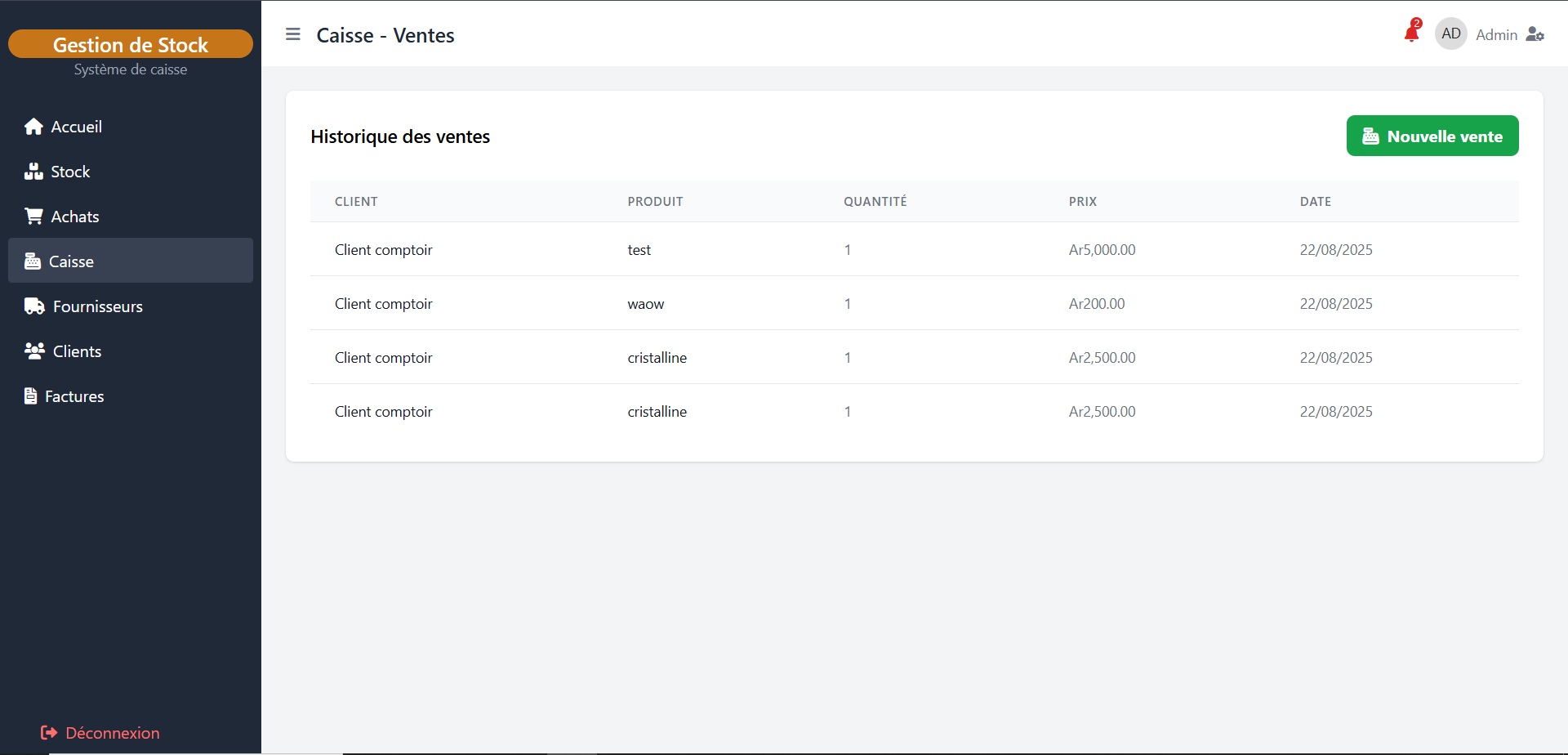Click the Clients users icon

pyautogui.click(x=34, y=351)
